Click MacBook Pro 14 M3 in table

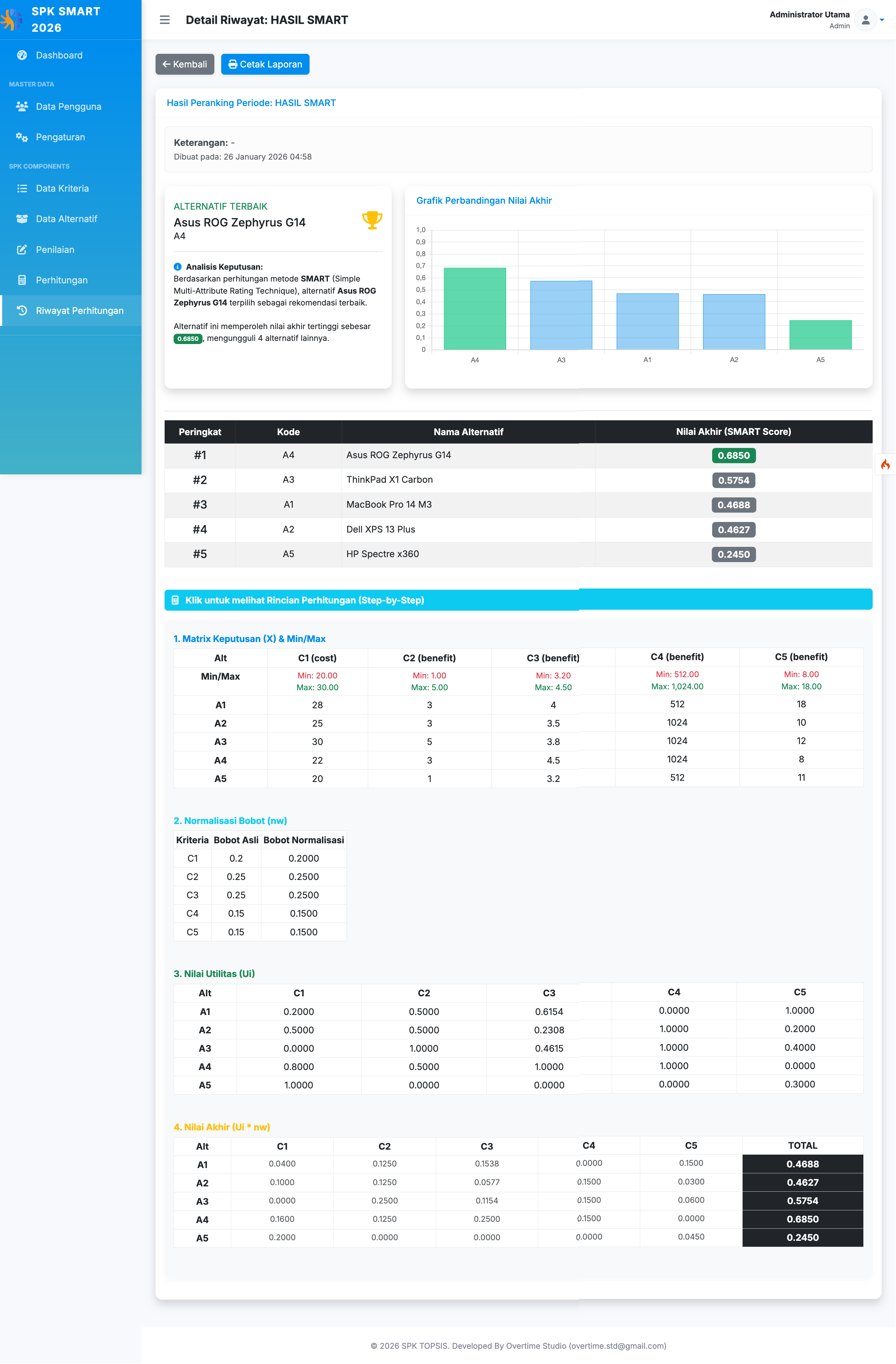click(389, 504)
